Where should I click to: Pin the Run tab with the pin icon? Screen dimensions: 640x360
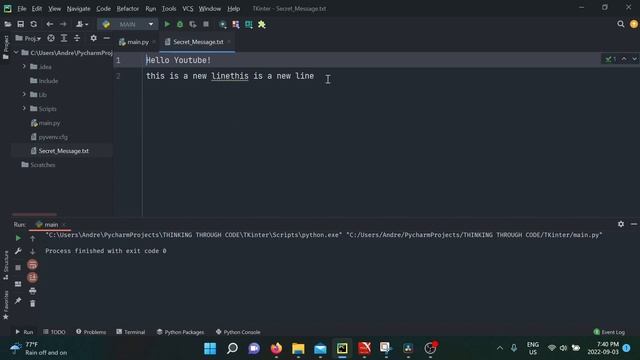tap(18, 301)
